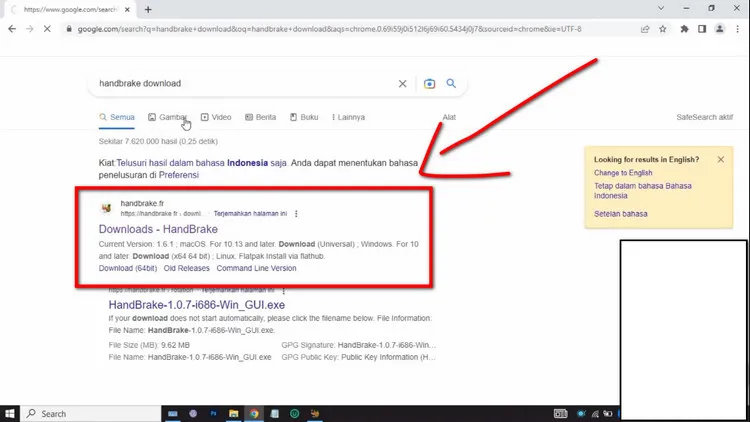Open the green circular app in taskbar
The width and height of the screenshot is (750, 422).
(295, 414)
